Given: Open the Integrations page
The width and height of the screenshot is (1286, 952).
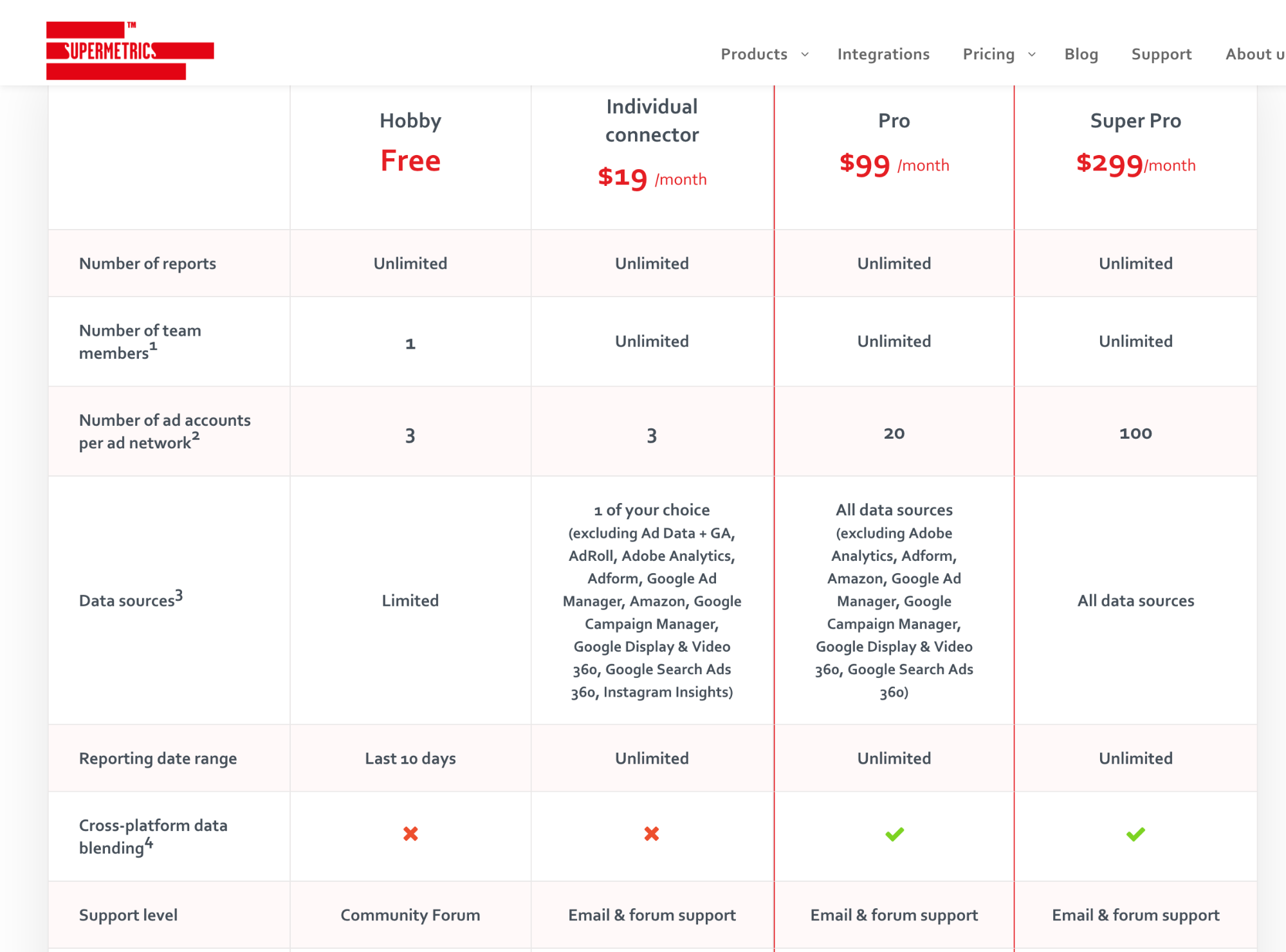Looking at the screenshot, I should point(883,54).
